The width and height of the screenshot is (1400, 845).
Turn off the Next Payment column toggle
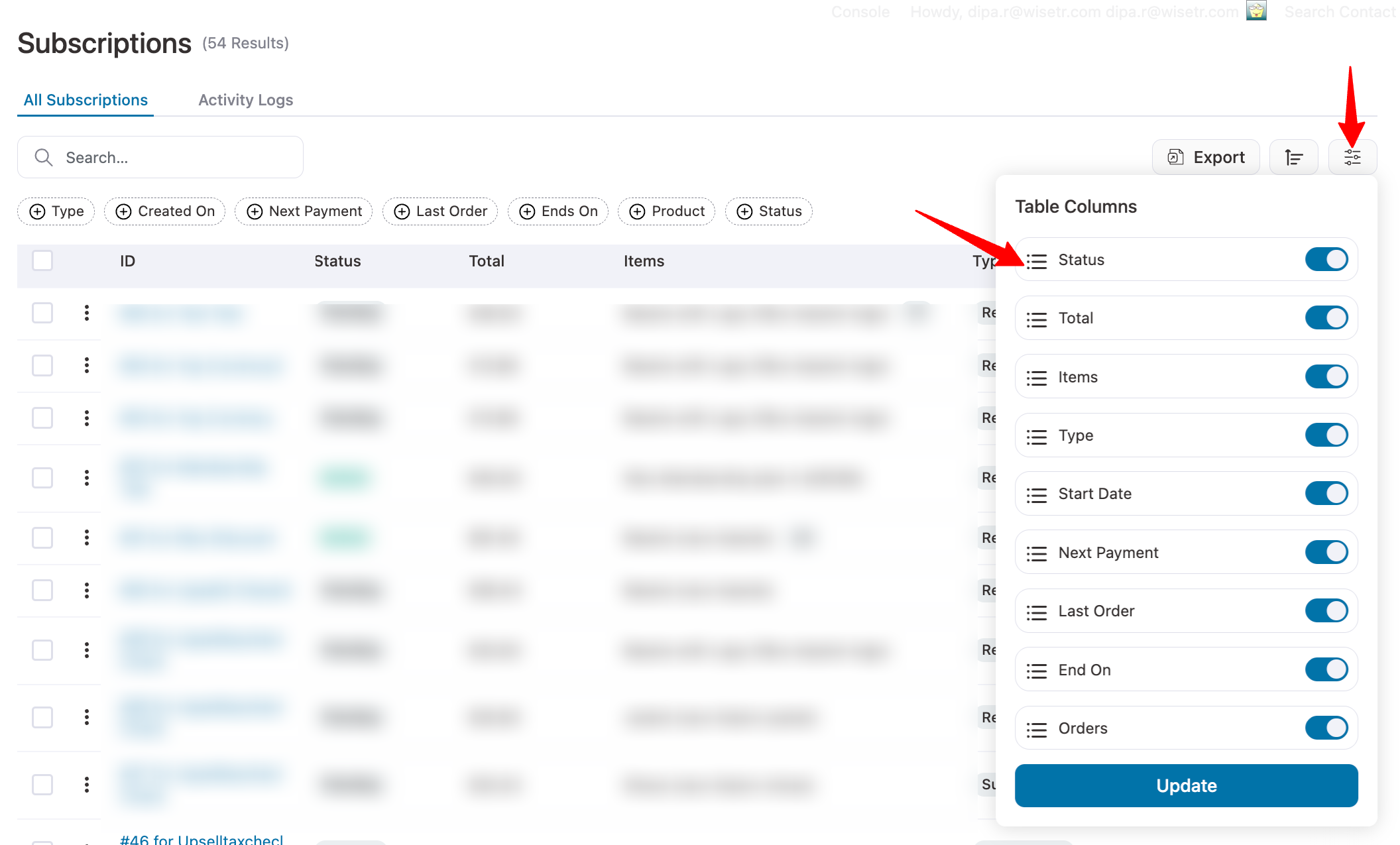1326,552
